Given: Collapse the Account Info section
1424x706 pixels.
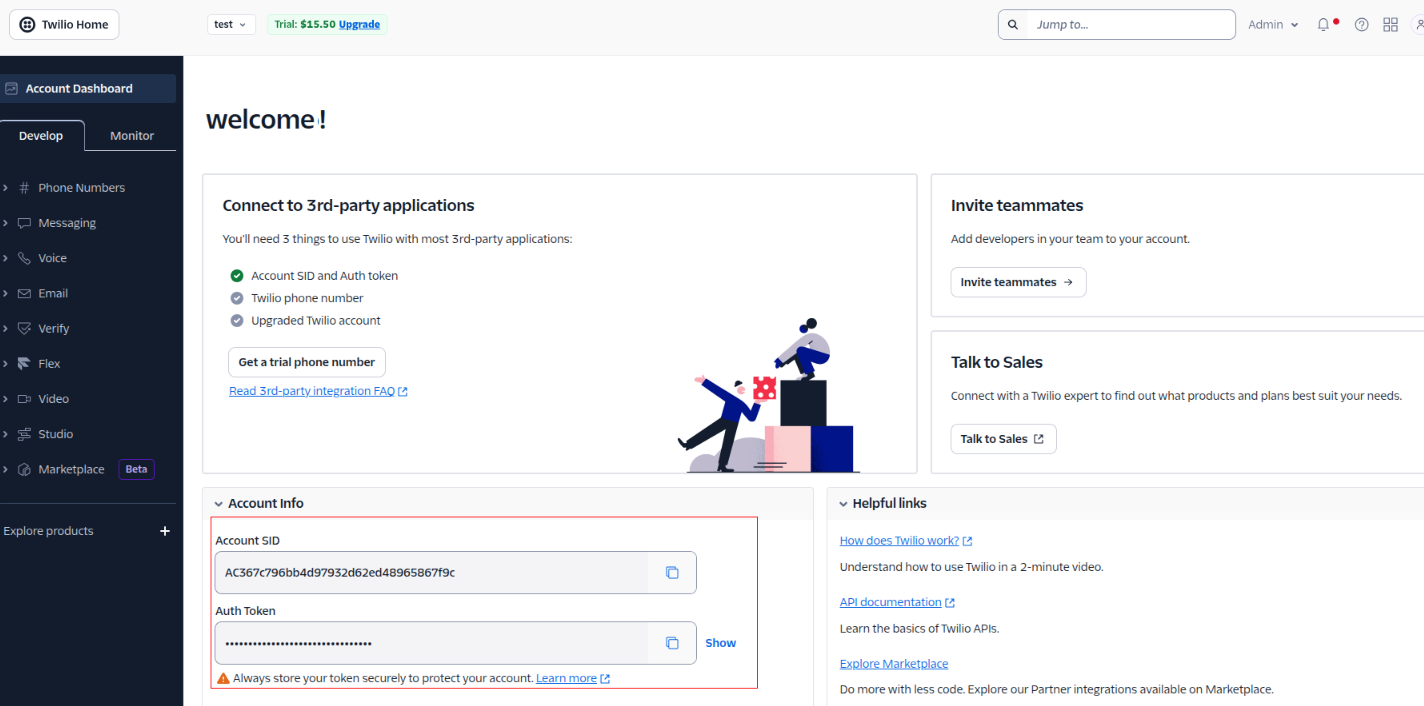Looking at the screenshot, I should coord(218,504).
